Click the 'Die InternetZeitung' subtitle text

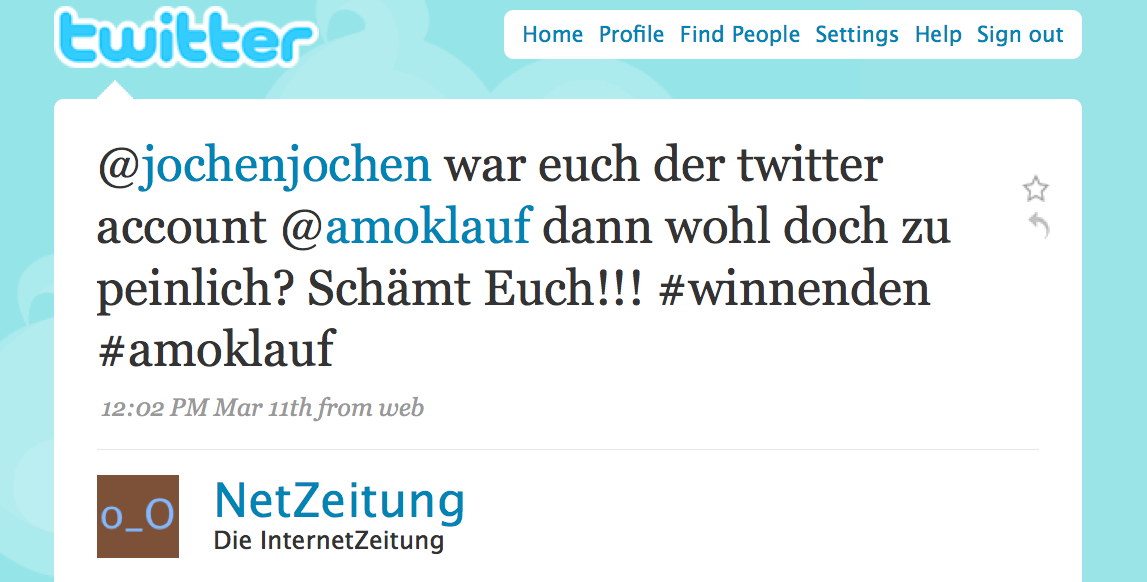(x=328, y=541)
